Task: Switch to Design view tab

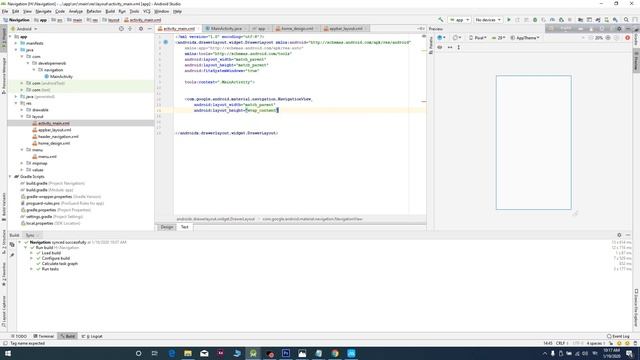Action: pos(167,227)
